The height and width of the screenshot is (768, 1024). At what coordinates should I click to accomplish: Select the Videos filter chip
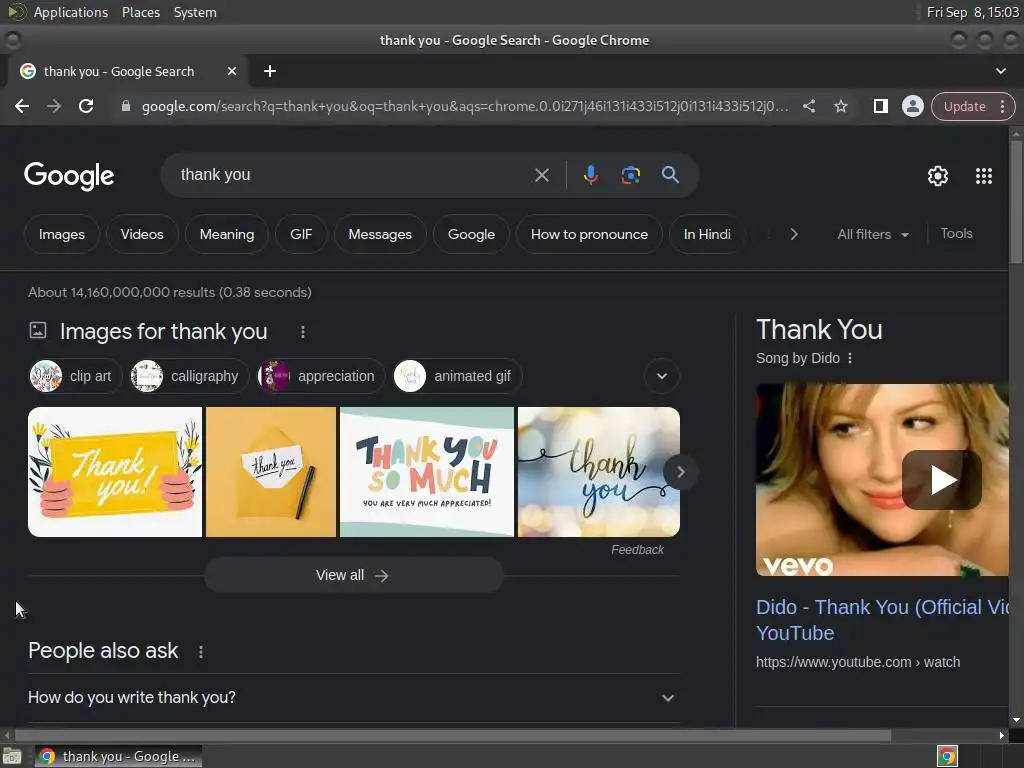[142, 234]
